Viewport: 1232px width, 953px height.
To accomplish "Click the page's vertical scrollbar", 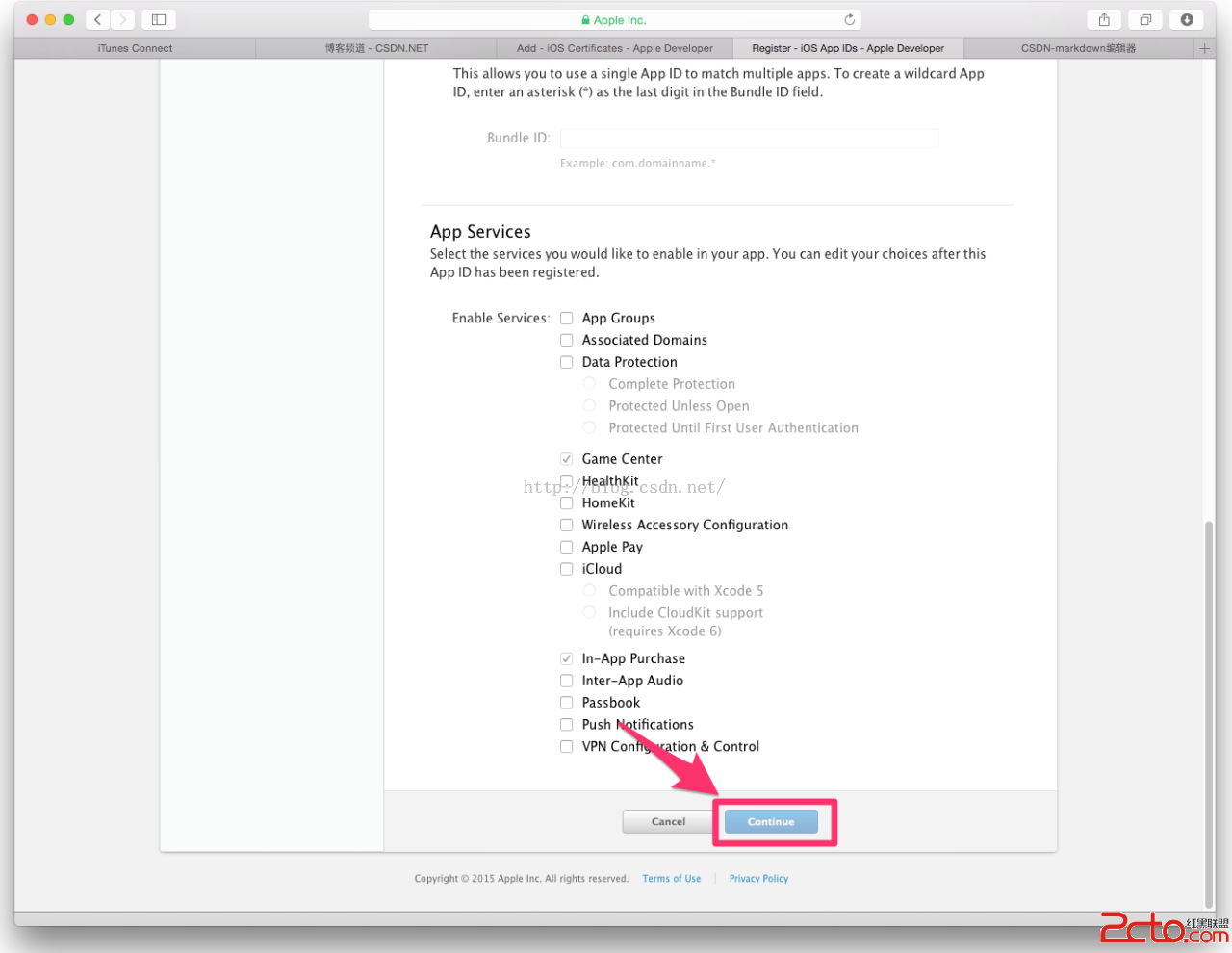I will [x=1209, y=712].
